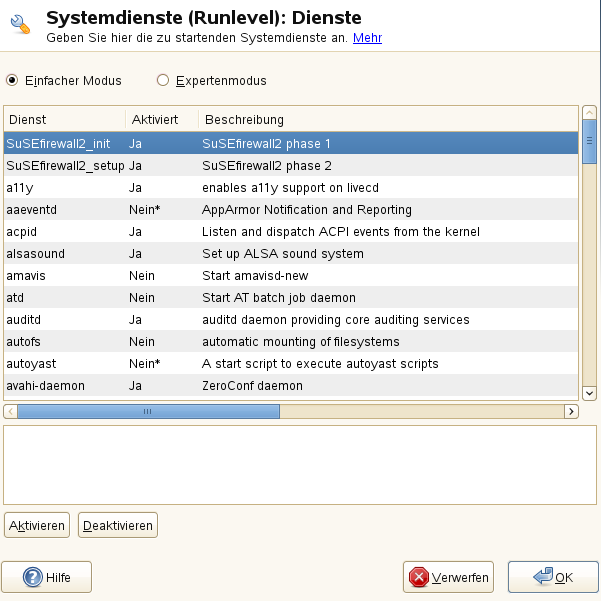Viewport: 601px width, 601px height.
Task: Click the blue return arrow OK icon
Action: 543,576
